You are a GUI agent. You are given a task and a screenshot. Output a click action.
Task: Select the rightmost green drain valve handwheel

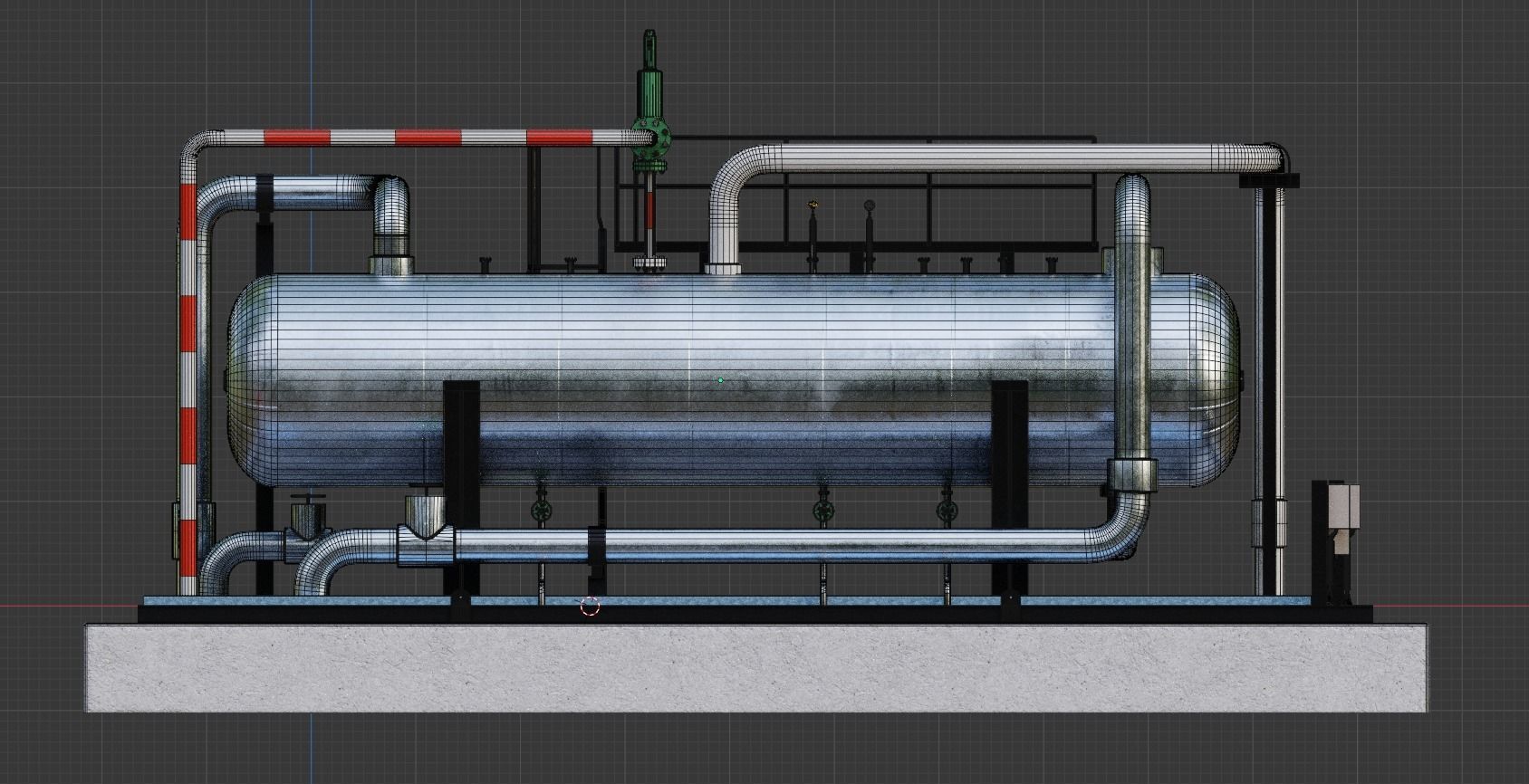click(947, 511)
